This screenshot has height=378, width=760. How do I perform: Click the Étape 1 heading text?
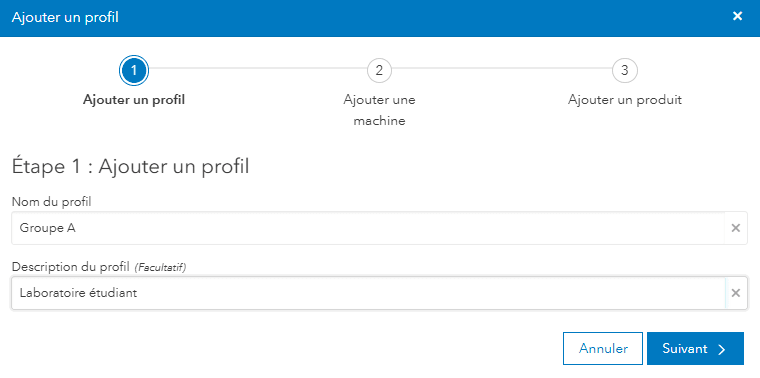click(x=130, y=167)
